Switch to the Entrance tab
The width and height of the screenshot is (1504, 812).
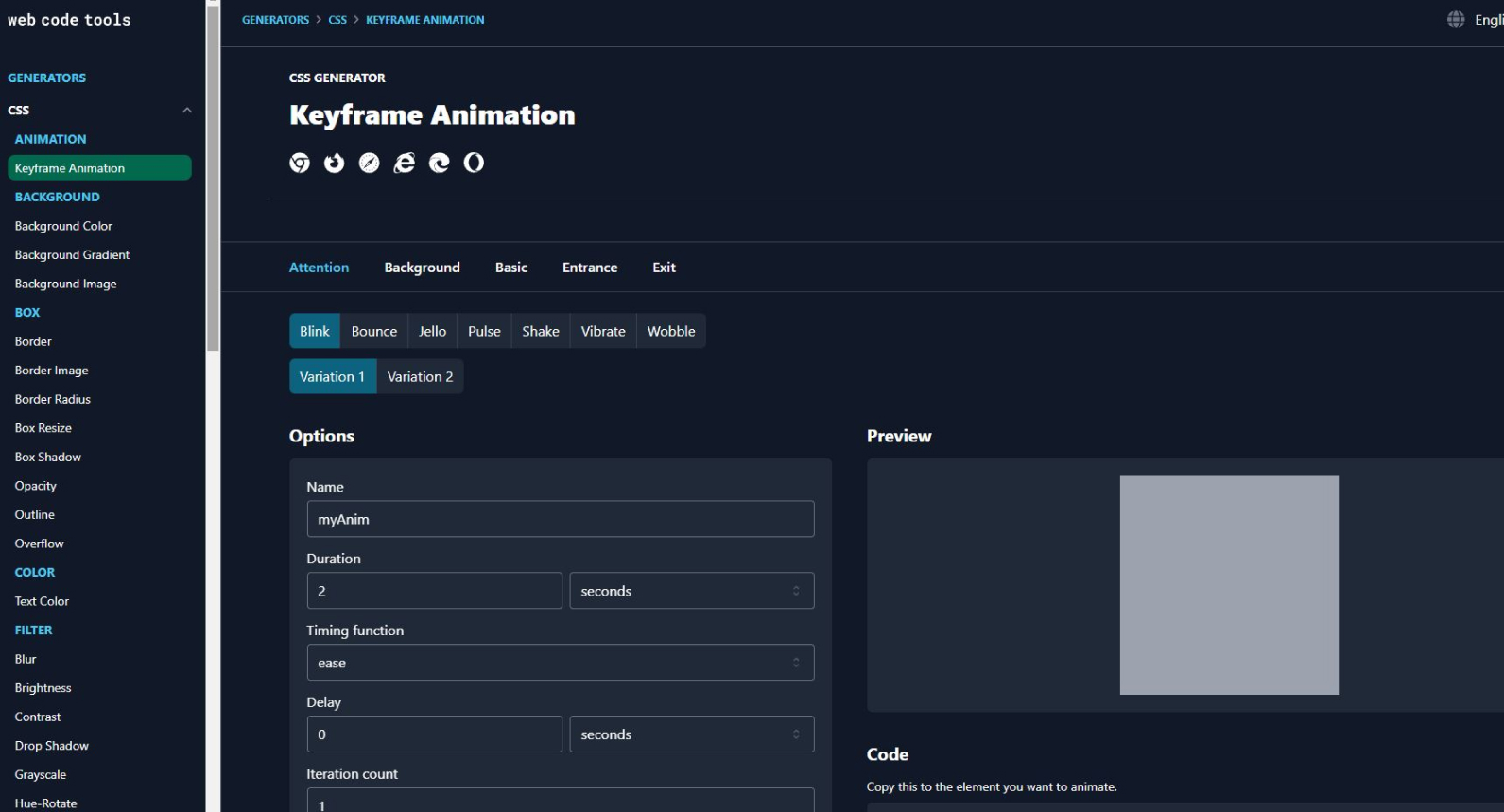coord(590,268)
